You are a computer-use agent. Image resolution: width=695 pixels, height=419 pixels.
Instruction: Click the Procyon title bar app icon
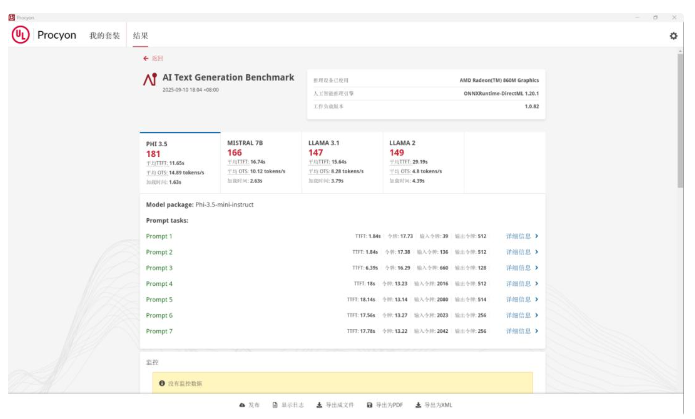tap(12, 18)
